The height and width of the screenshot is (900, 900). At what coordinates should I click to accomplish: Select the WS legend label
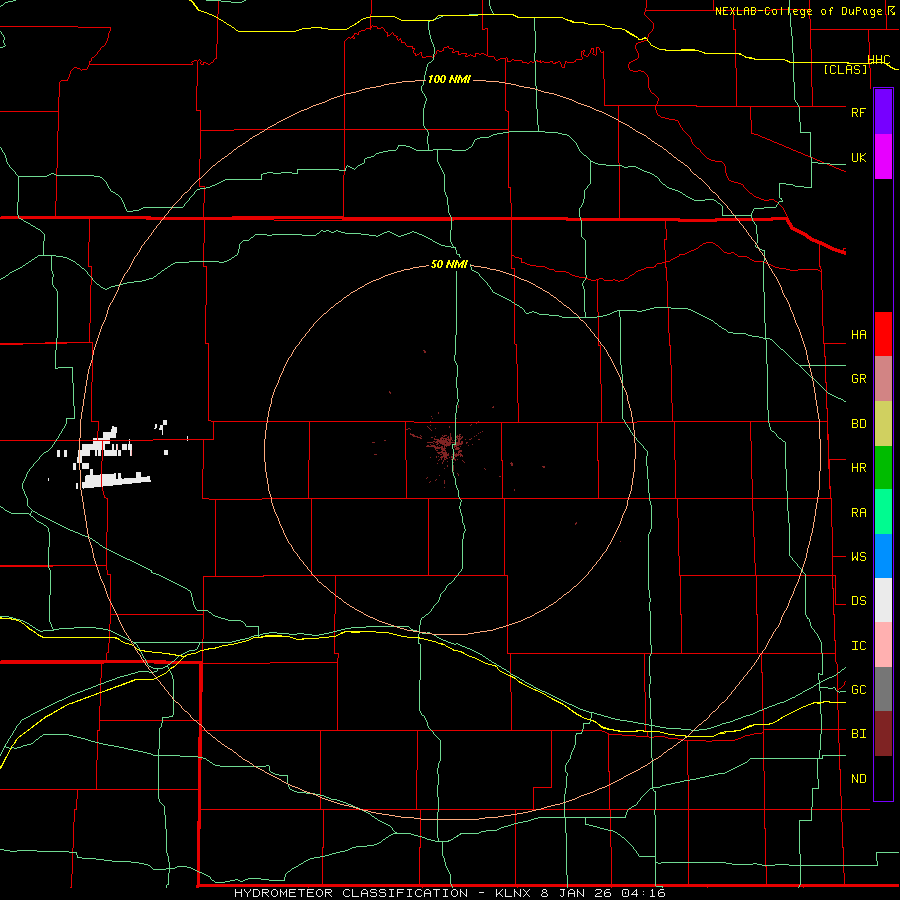(x=858, y=557)
